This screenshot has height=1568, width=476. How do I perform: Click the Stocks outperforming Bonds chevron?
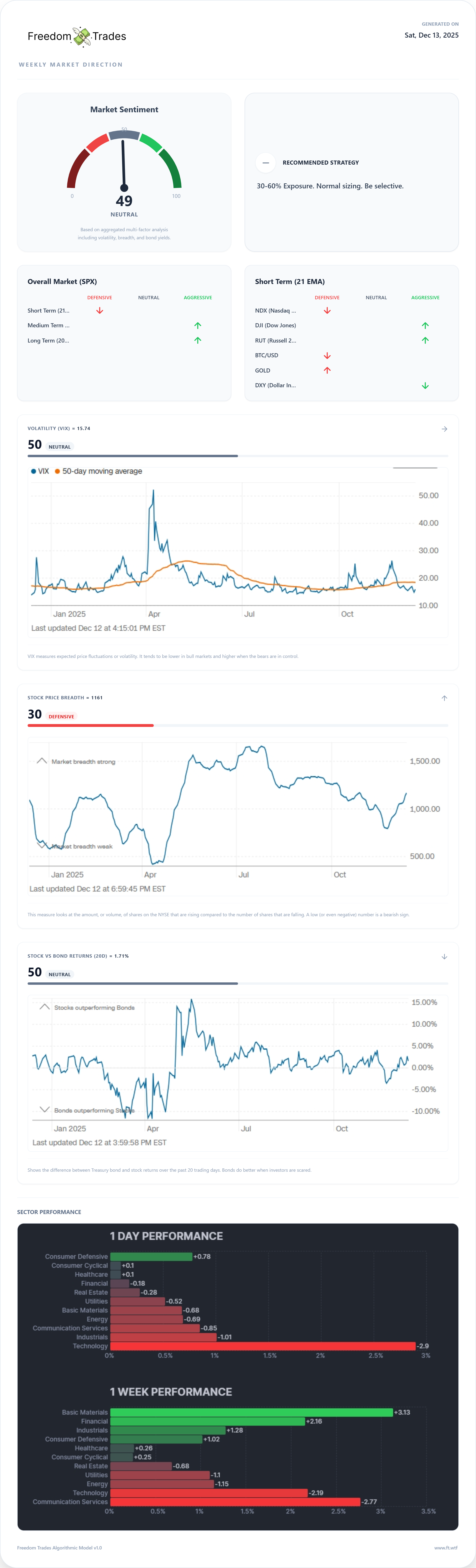(x=45, y=1007)
